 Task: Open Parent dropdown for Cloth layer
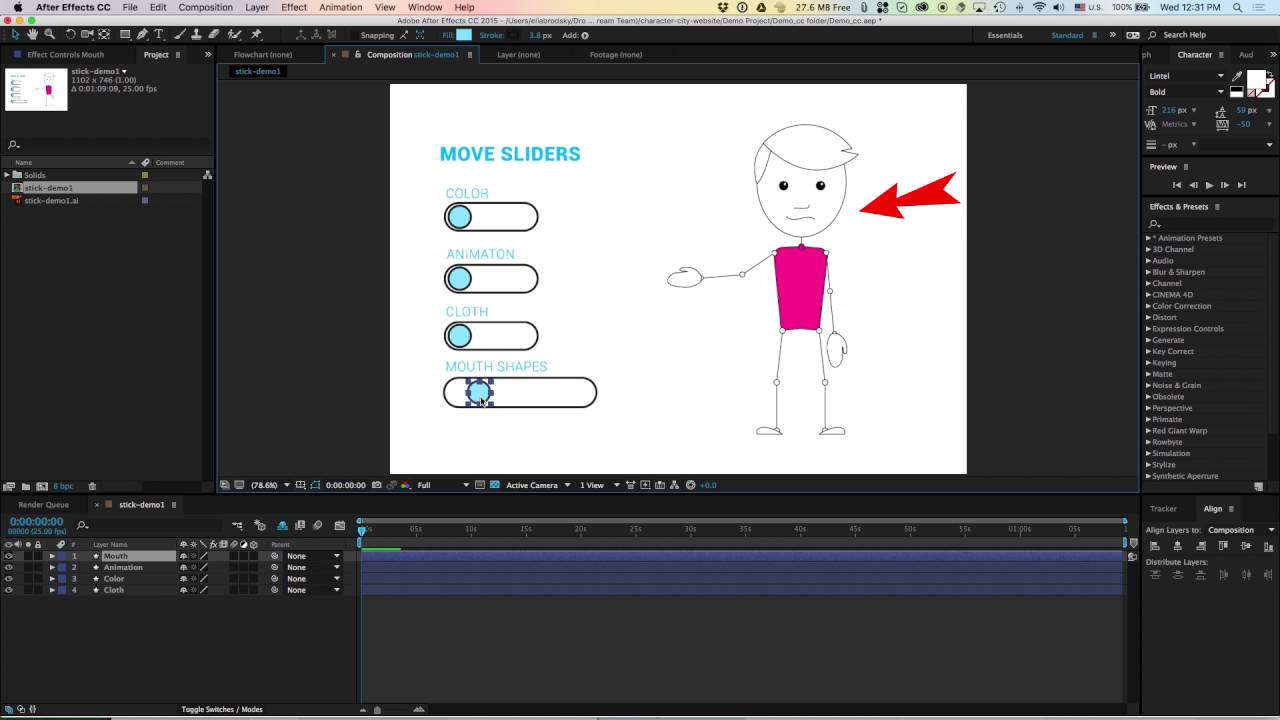coord(314,590)
